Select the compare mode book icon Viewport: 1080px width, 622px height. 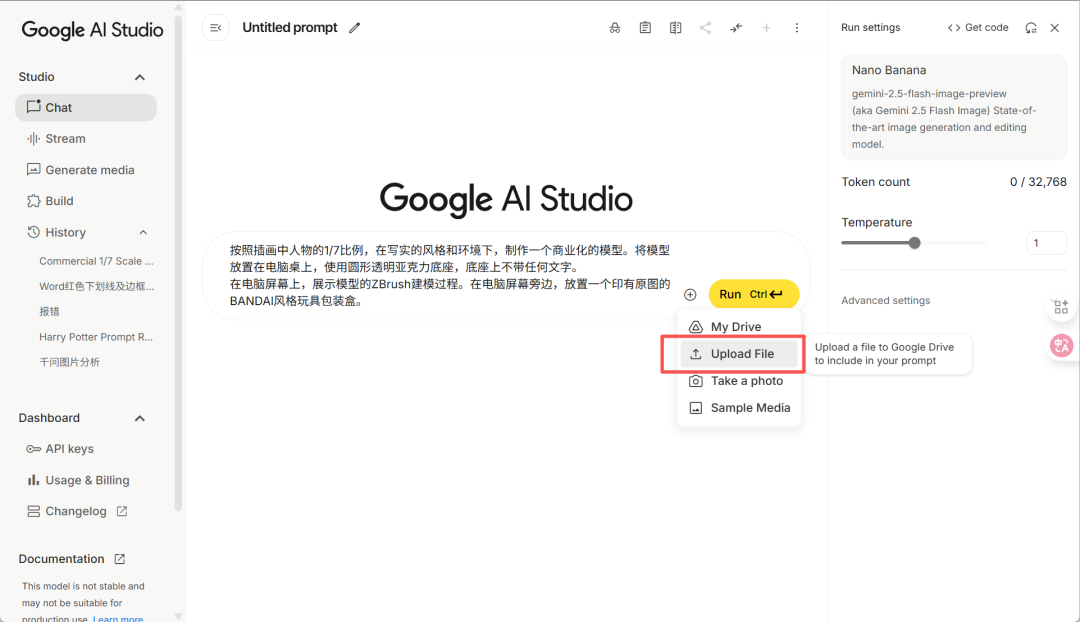point(675,27)
